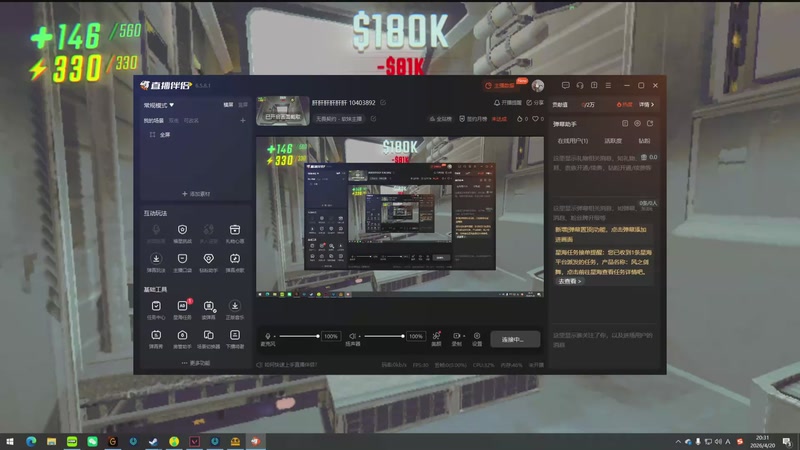
Task: Click the 连接中... connecting button
Action: click(515, 339)
